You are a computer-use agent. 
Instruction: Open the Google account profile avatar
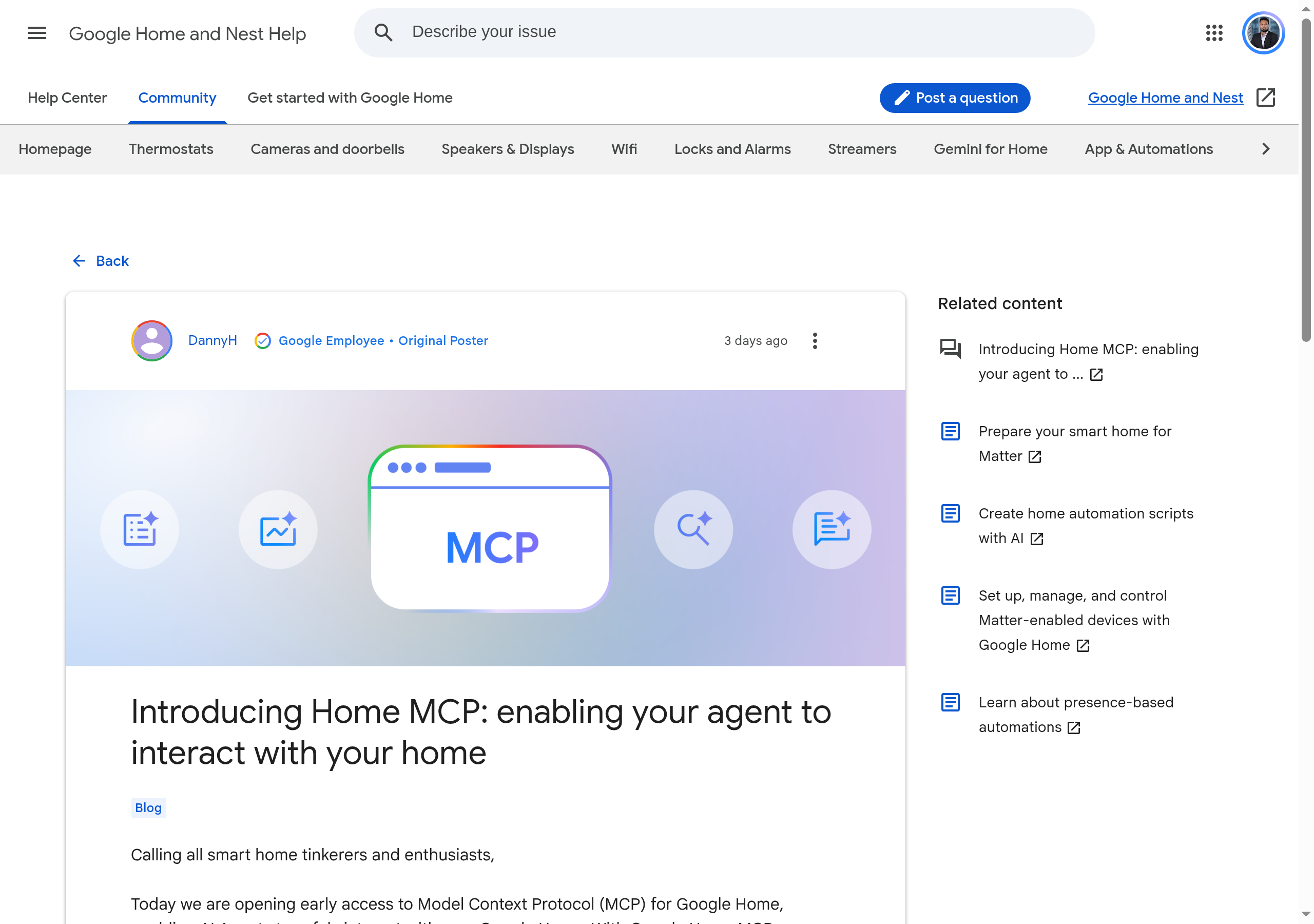[x=1263, y=33]
